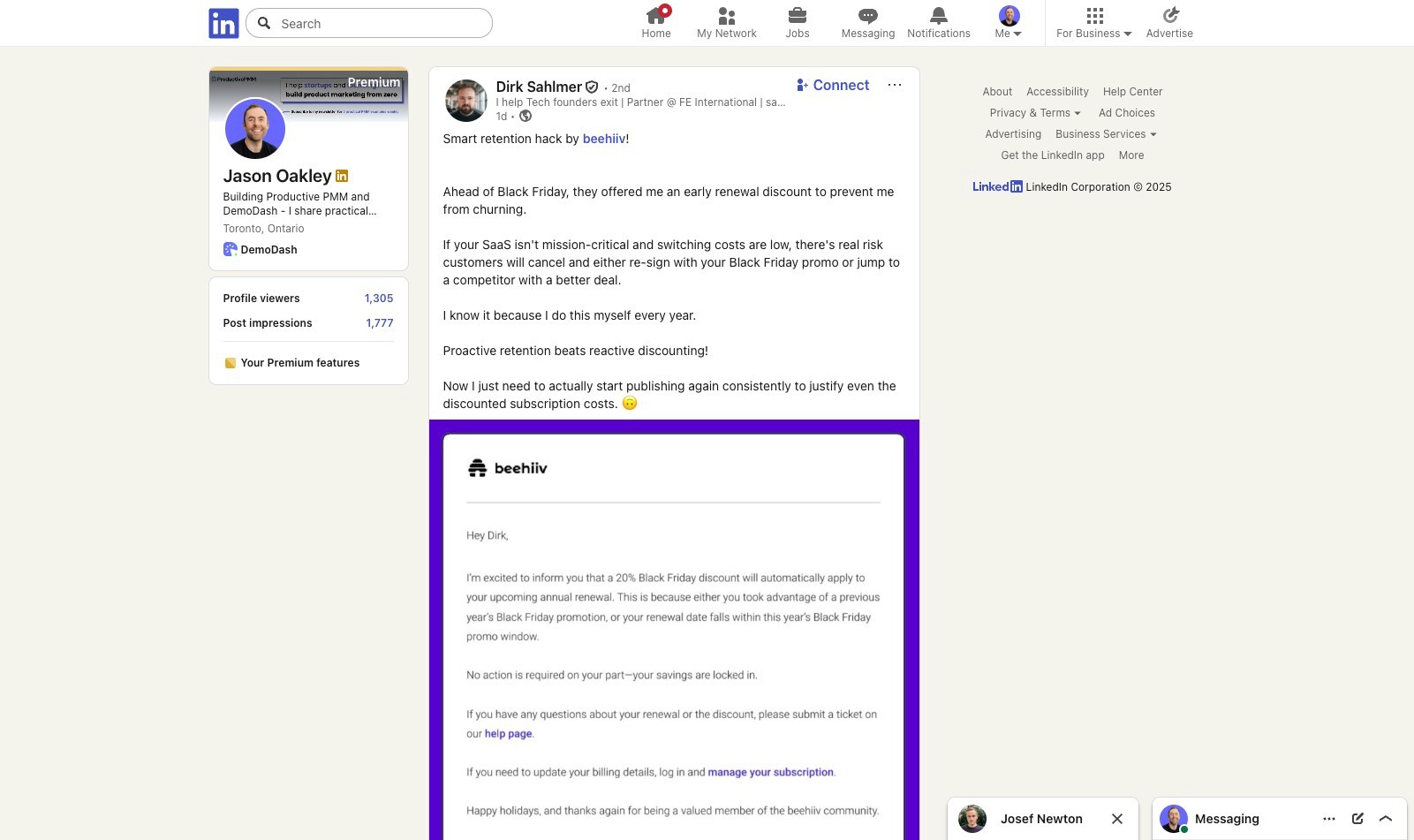The width and height of the screenshot is (1414, 840).
Task: Click the Advertising footer link
Action: (x=1013, y=134)
